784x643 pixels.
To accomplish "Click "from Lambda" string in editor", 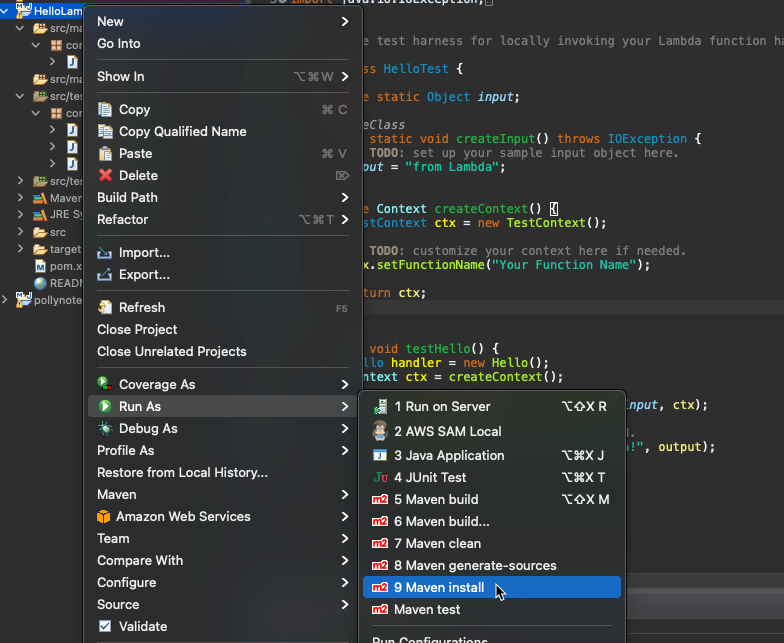I will [452, 166].
